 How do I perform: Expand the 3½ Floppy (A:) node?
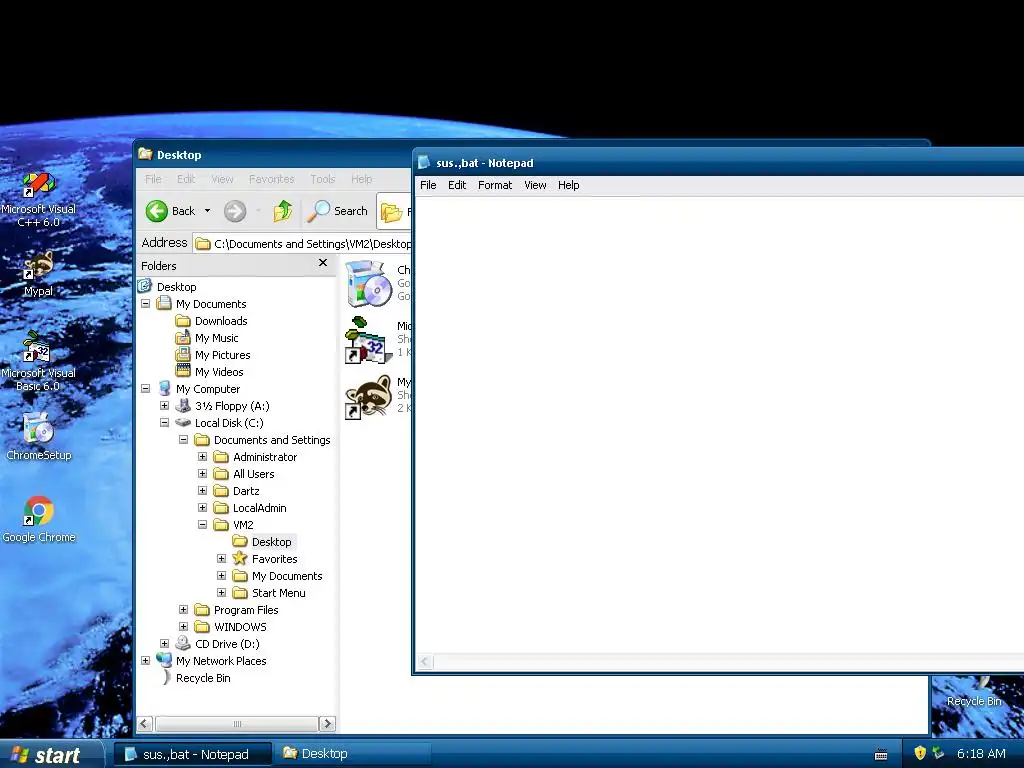165,406
